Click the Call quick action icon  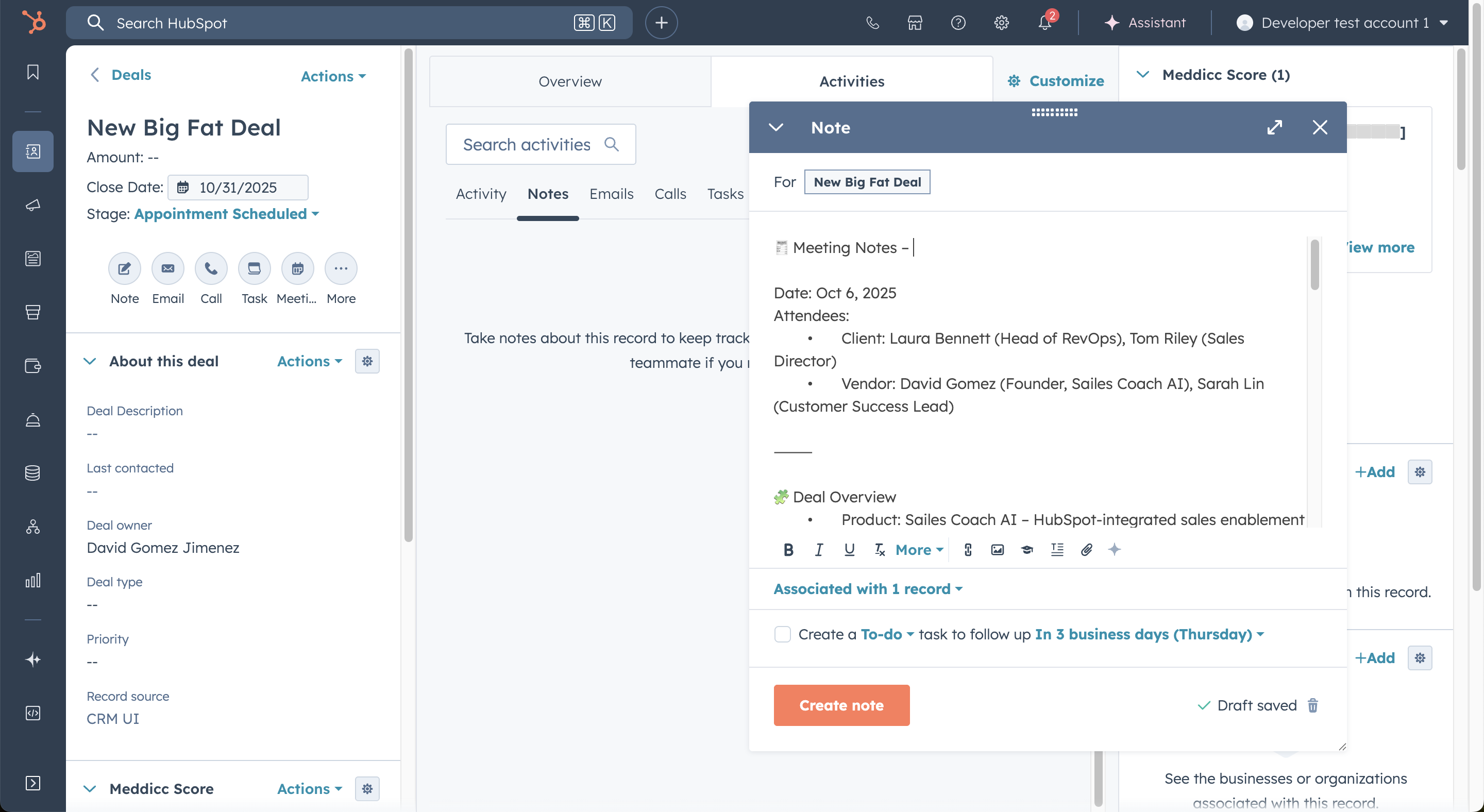[211, 269]
